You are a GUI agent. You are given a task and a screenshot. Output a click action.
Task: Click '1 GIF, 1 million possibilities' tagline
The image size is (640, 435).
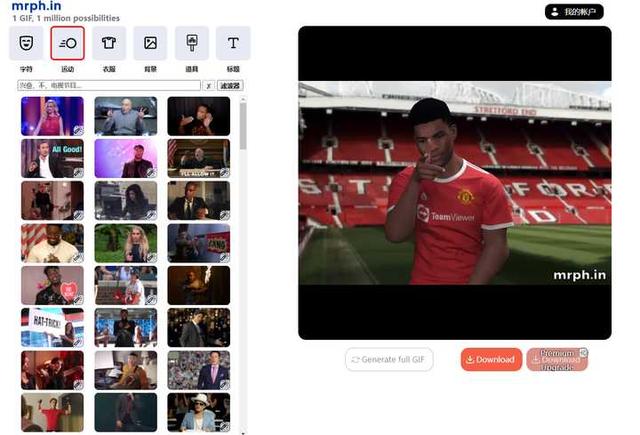click(66, 18)
